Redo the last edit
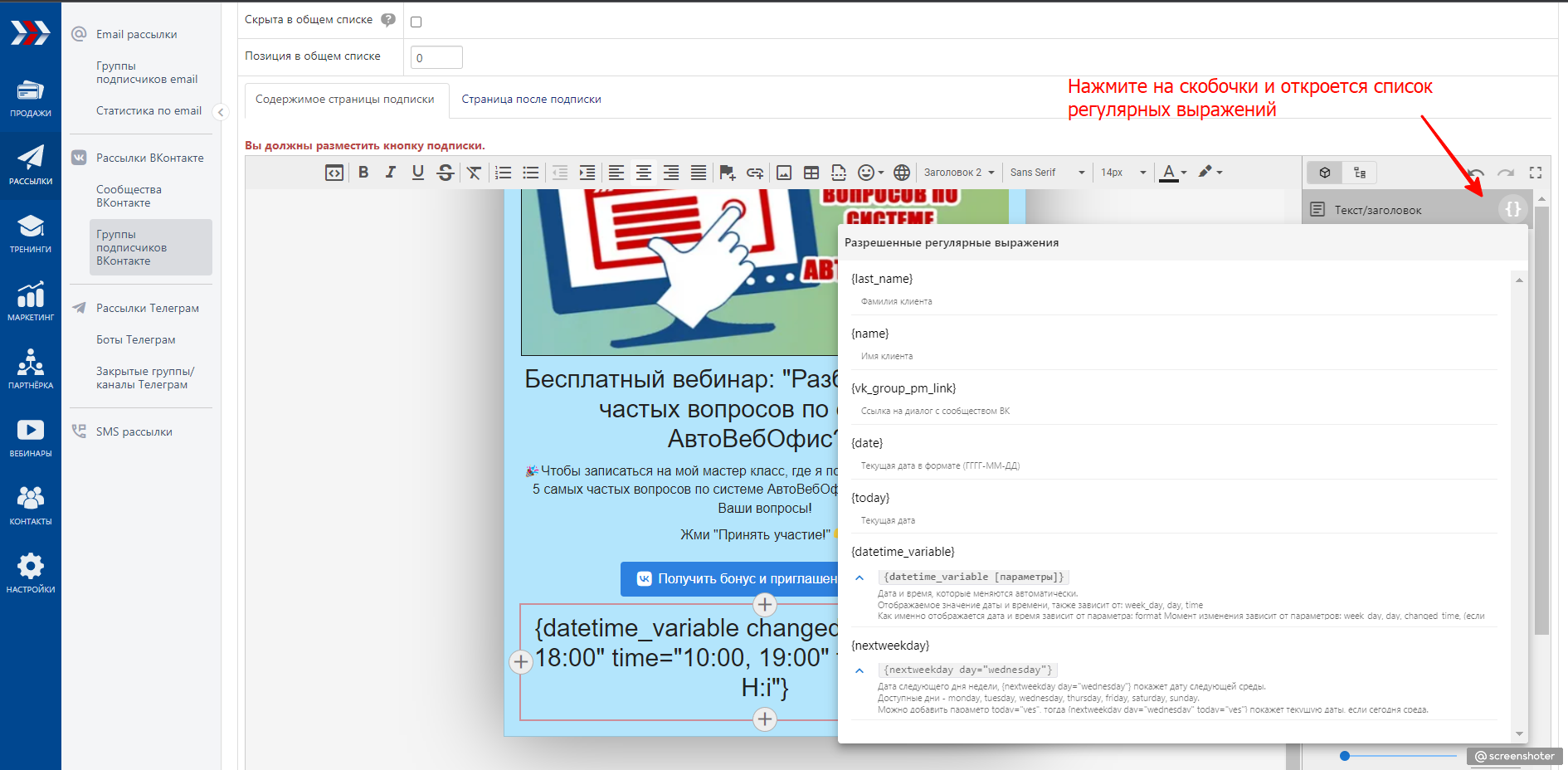The height and width of the screenshot is (770, 1568). (1506, 173)
